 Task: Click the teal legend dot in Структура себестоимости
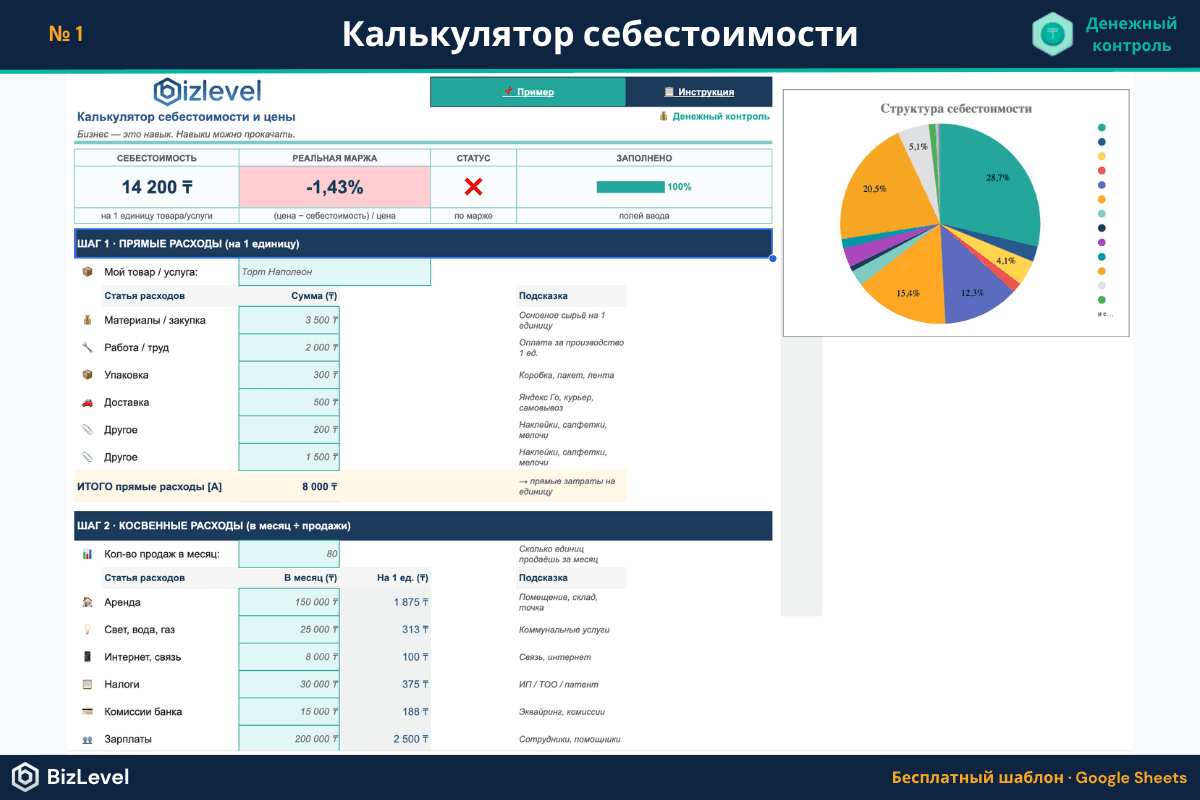pos(1102,128)
